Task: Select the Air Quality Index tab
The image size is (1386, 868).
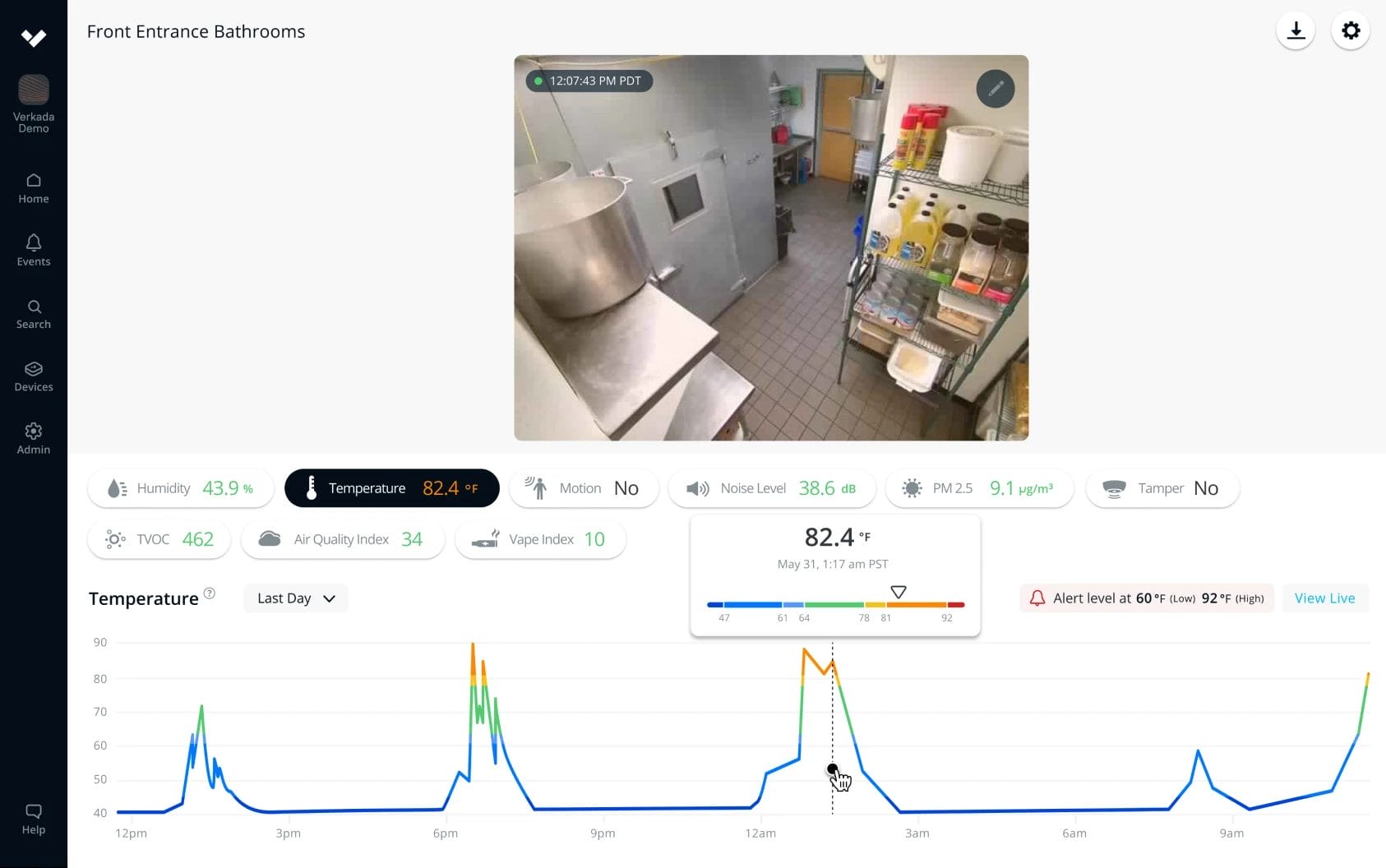Action: tap(342, 539)
